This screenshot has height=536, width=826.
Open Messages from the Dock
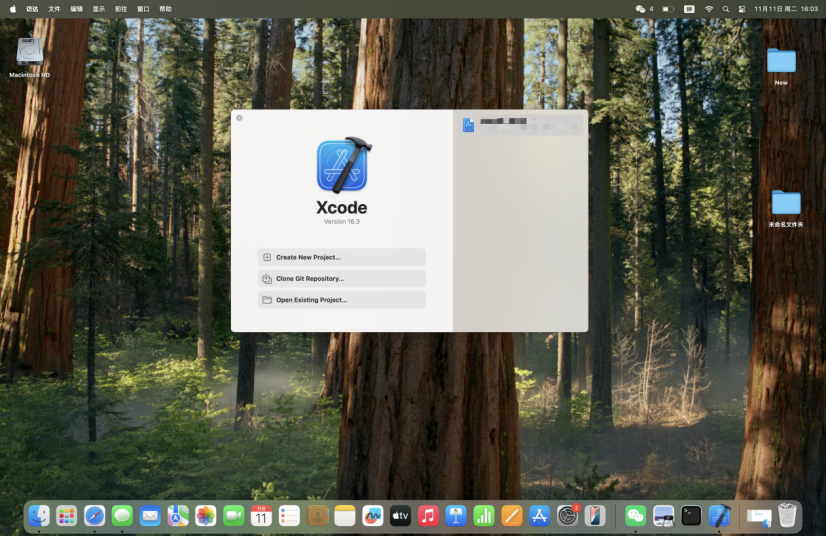tap(122, 516)
